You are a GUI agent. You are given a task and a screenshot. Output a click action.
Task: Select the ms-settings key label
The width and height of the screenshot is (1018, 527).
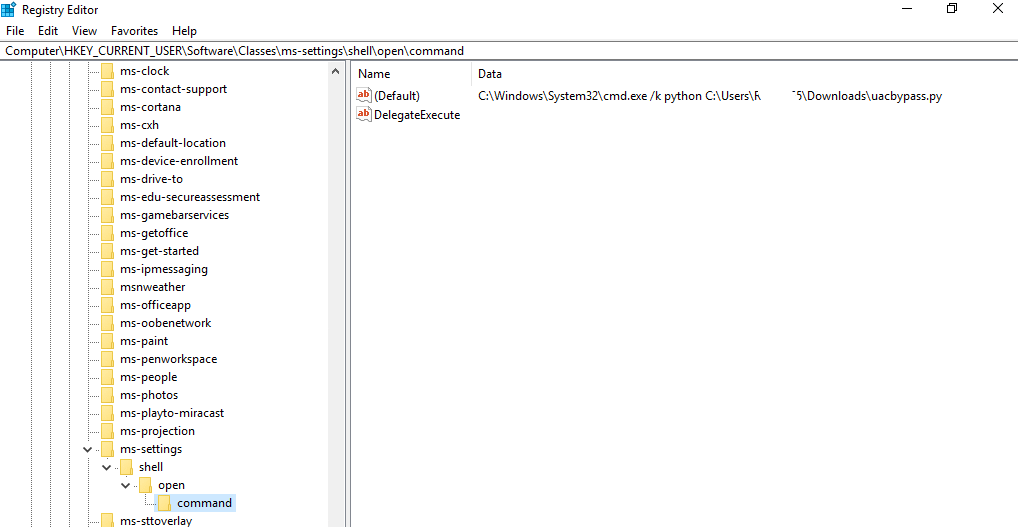151,449
